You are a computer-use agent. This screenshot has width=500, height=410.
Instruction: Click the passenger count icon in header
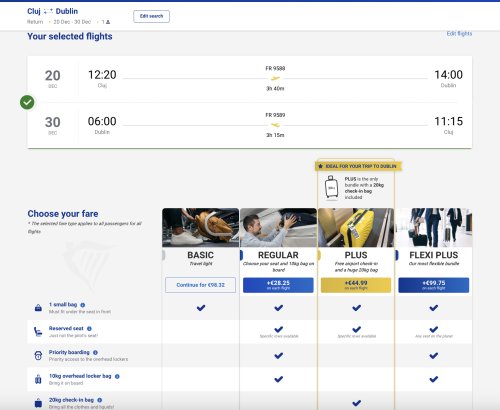tap(108, 22)
